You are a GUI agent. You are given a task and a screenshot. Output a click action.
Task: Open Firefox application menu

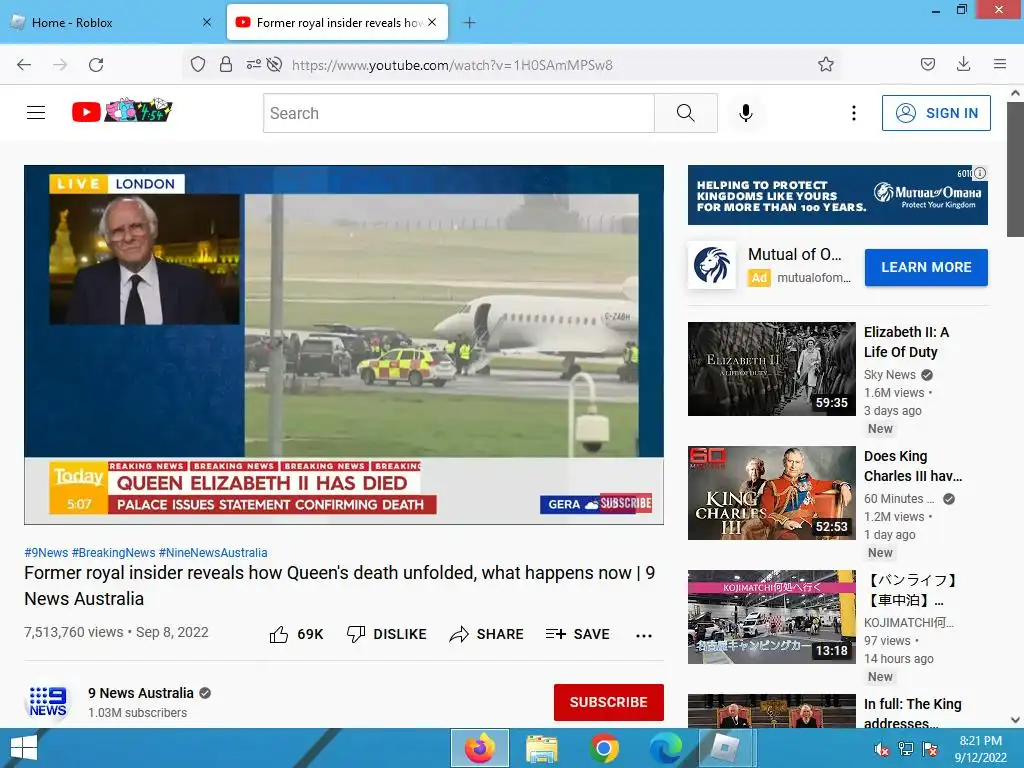pyautogui.click(x=1000, y=65)
